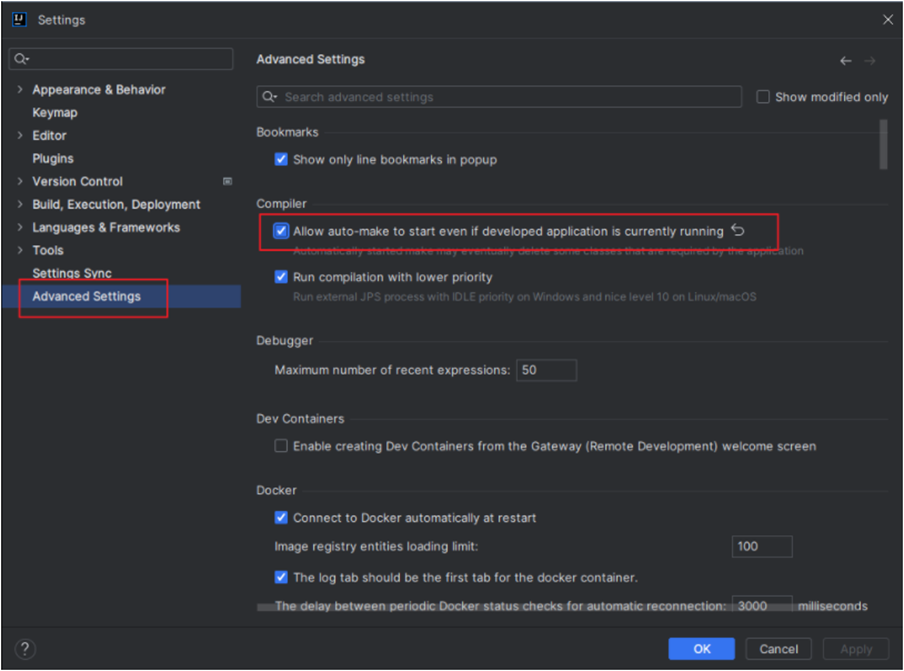
Task: Edit Image registry entities loading limit field
Action: coord(762,546)
